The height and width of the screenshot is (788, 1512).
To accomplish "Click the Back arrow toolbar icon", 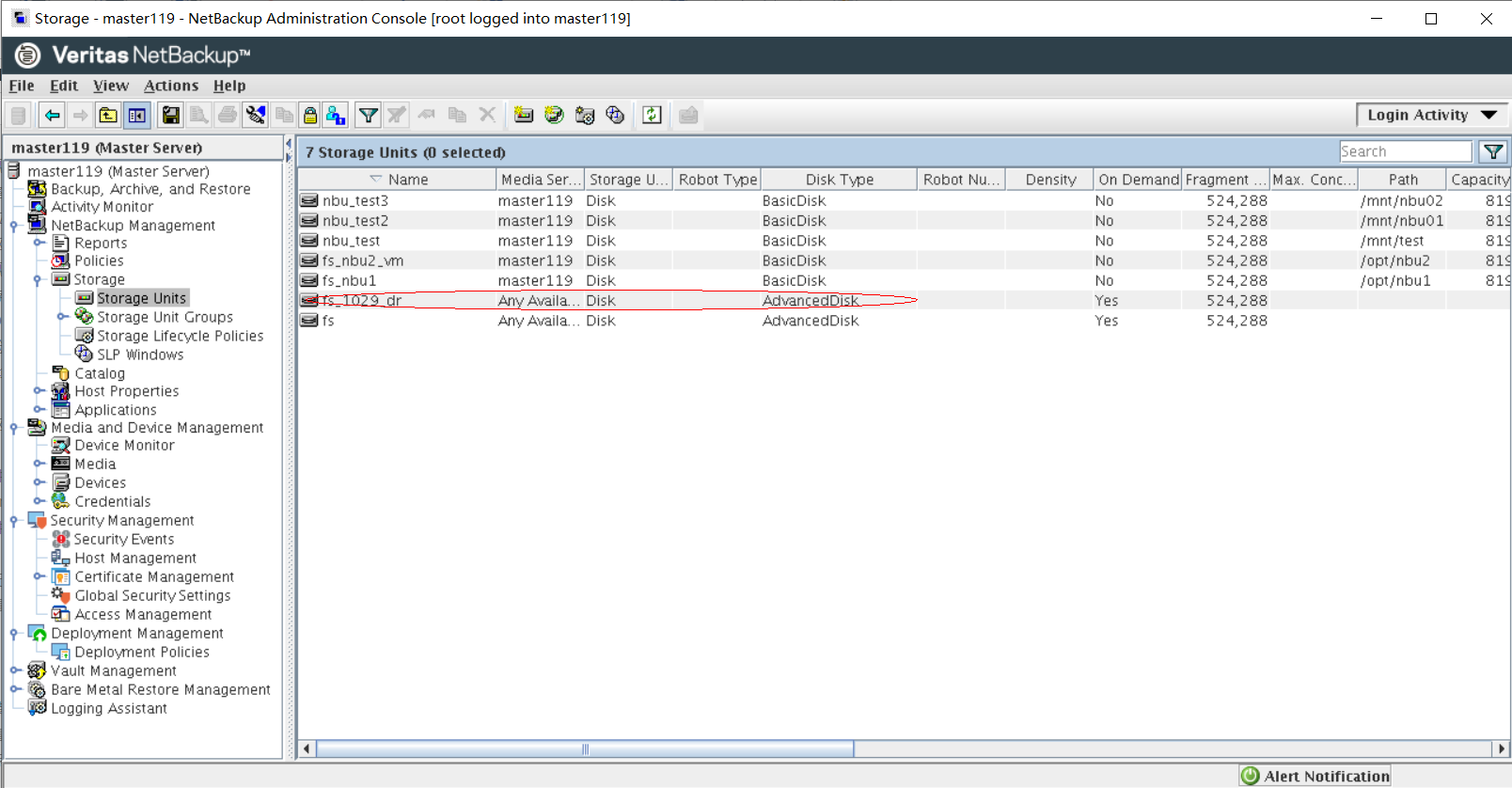I will 52,116.
